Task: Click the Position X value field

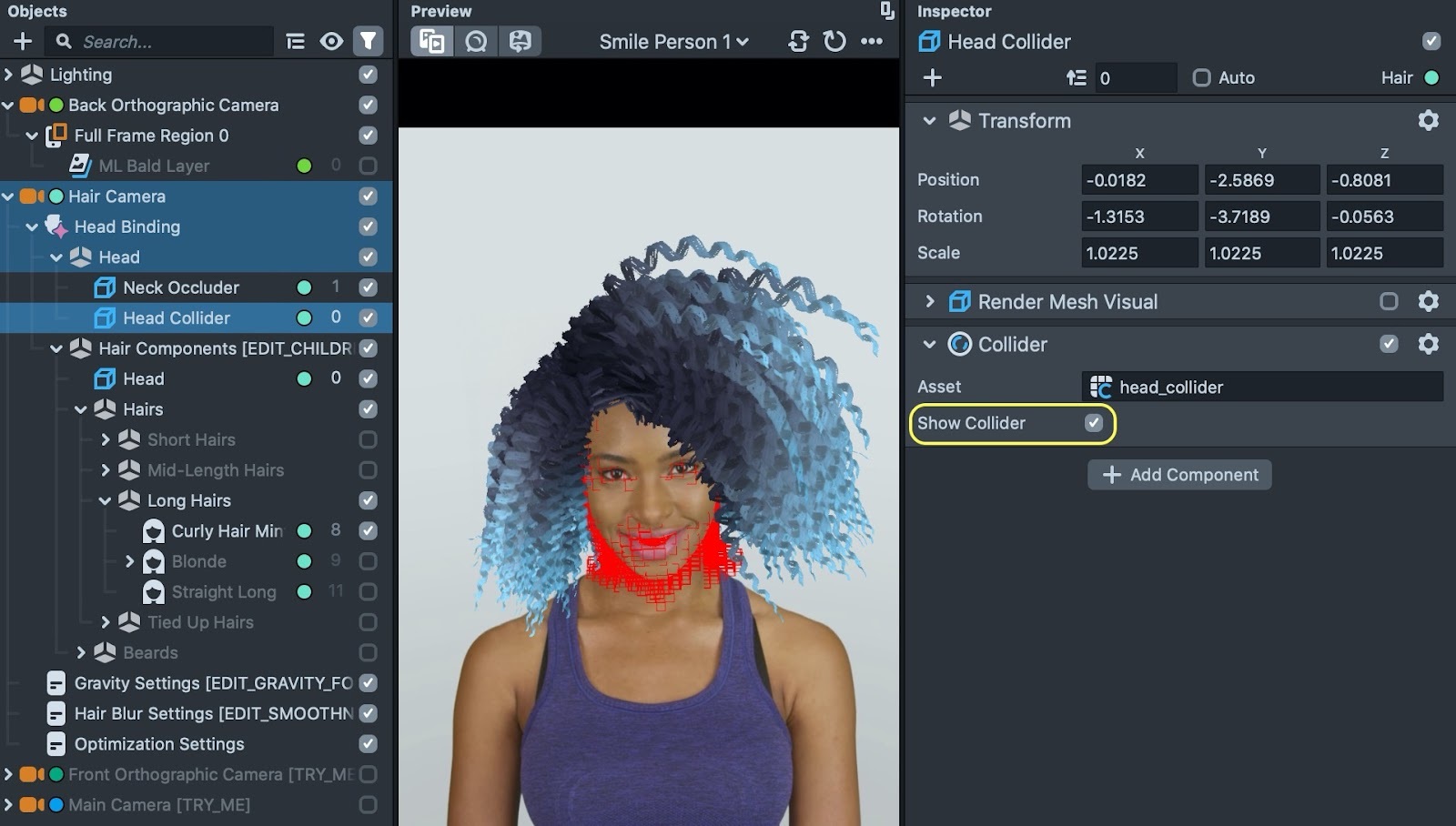Action: click(1138, 180)
